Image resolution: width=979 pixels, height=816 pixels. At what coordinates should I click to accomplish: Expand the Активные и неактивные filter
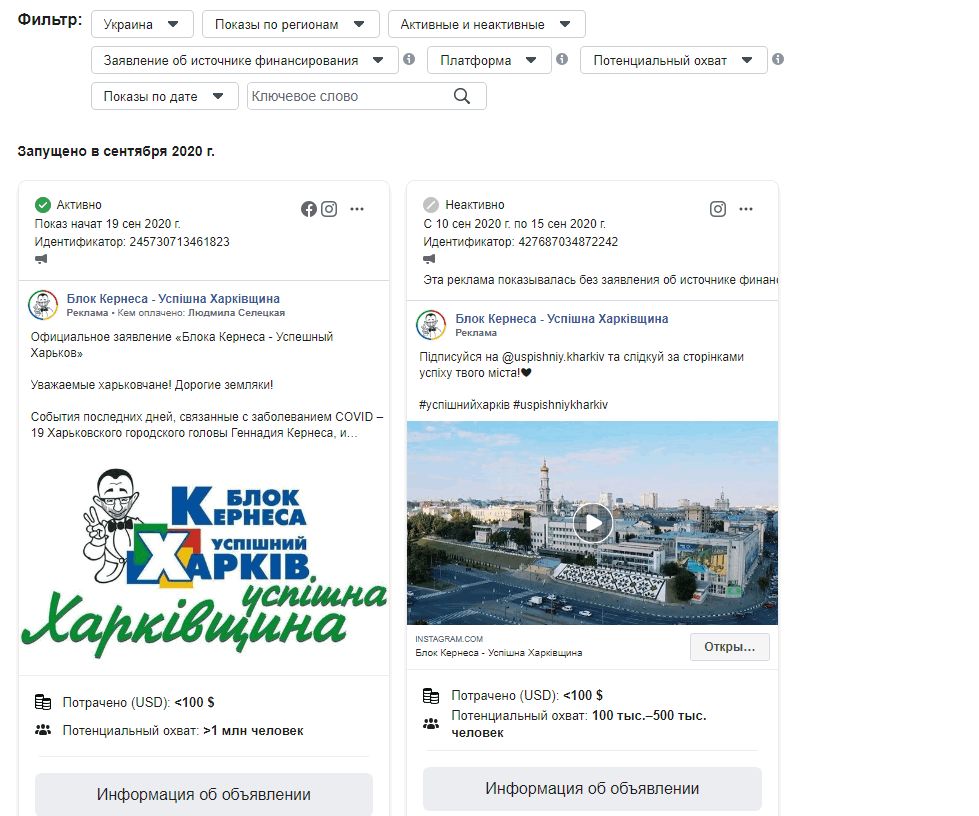(486, 24)
